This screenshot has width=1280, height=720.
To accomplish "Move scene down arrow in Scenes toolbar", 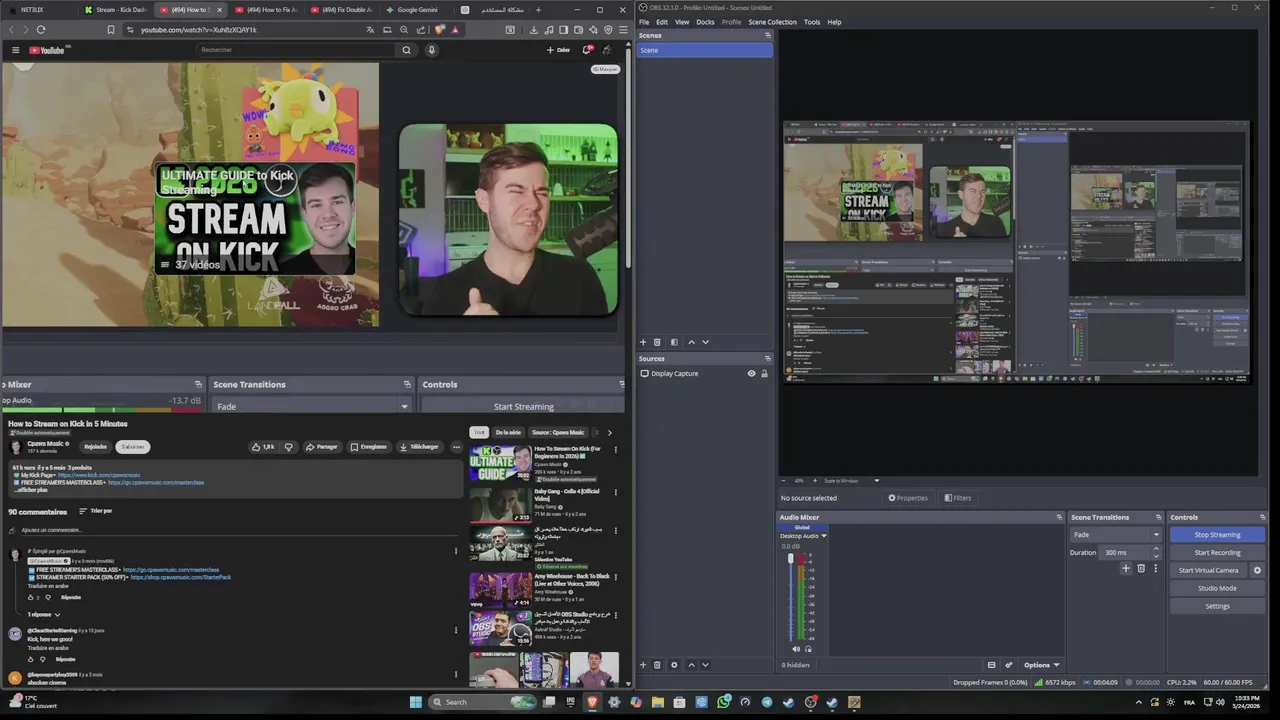I will pos(705,342).
